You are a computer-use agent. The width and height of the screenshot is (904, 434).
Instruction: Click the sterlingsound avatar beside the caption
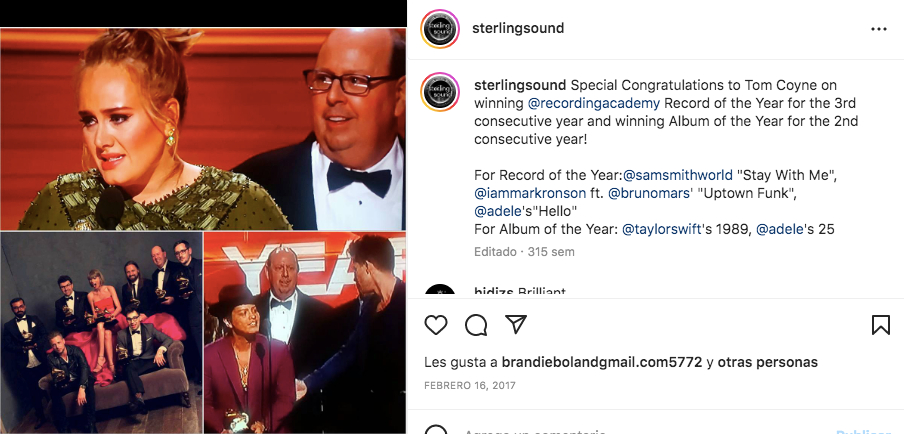coord(440,93)
